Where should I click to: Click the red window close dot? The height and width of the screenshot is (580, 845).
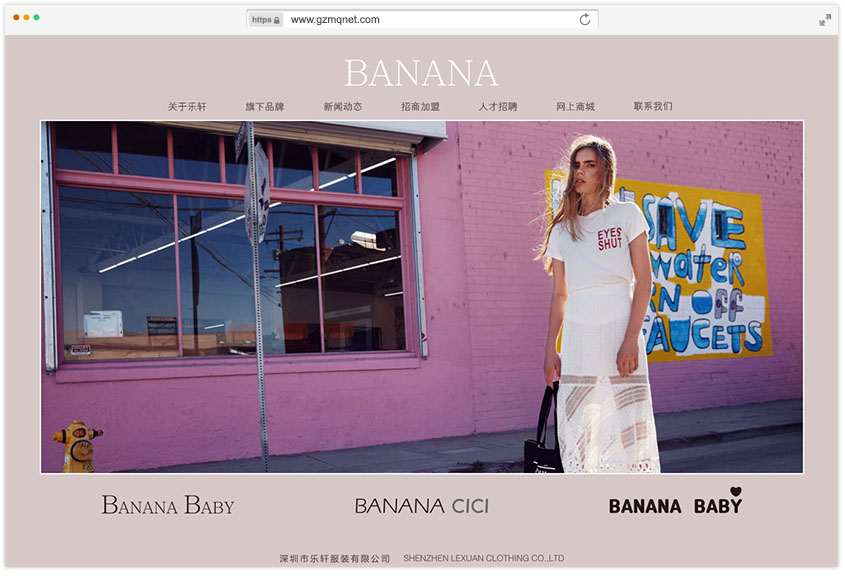(x=16, y=17)
